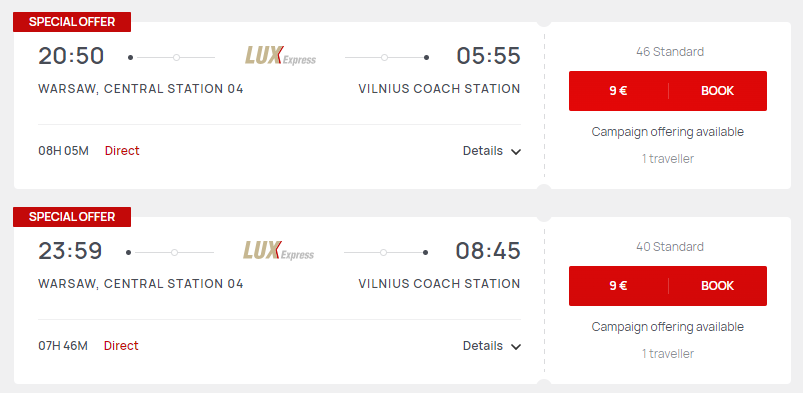This screenshot has width=803, height=393.
Task: Book the 23:59 Warsaw to Vilnius trip
Action: (717, 286)
